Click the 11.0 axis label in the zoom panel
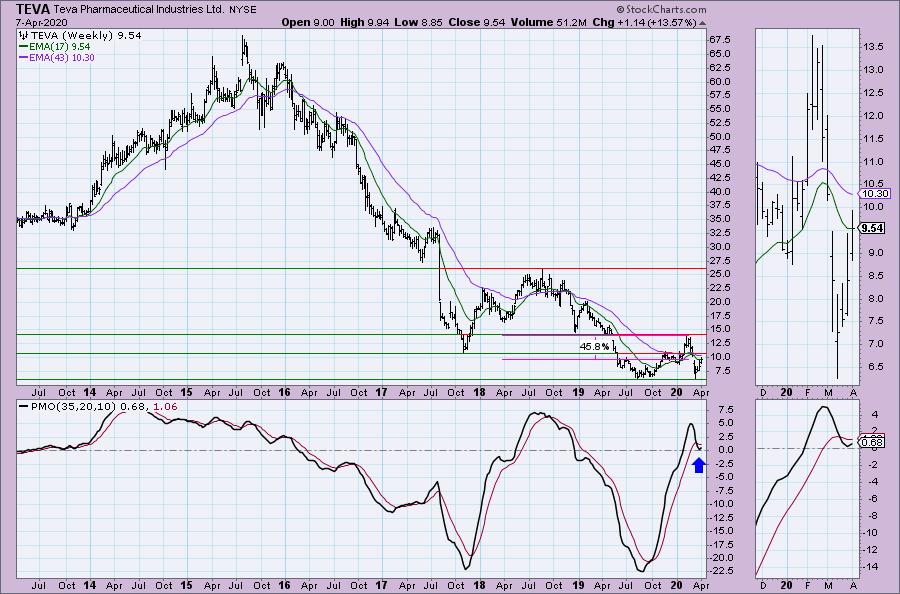Image resolution: width=900 pixels, height=594 pixels. [x=874, y=162]
